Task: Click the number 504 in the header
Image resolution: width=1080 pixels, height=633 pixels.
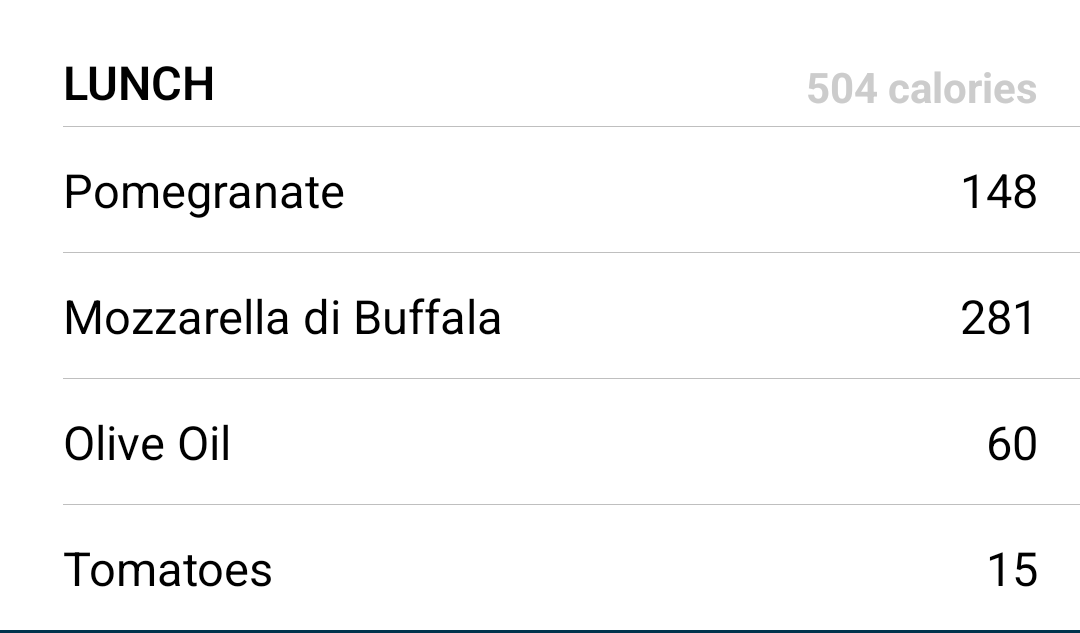Action: point(842,89)
